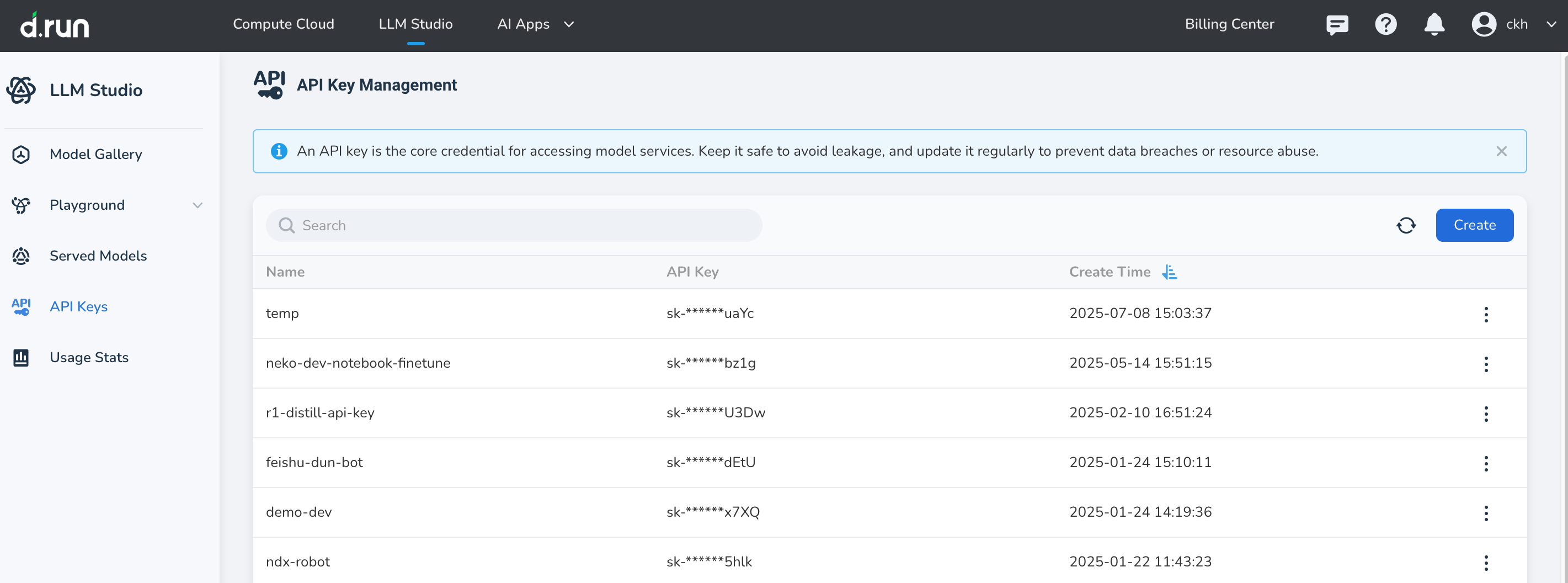Click the Create button
Screen dimensions: 1568x583
point(1474,225)
